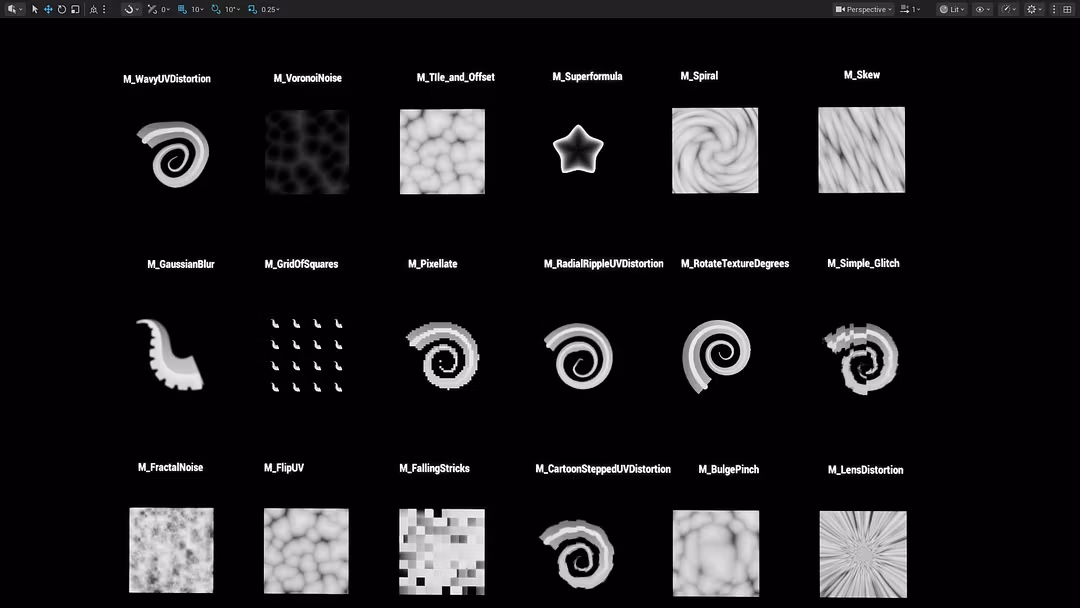Screen dimensions: 1080x608
Task: Open the Show flags eye menu
Action: (982, 9)
